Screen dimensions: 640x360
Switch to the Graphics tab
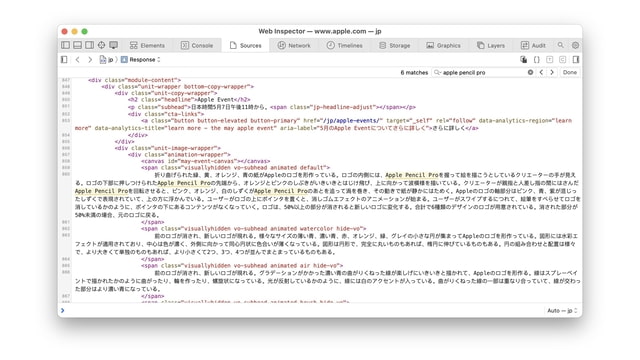point(443,45)
